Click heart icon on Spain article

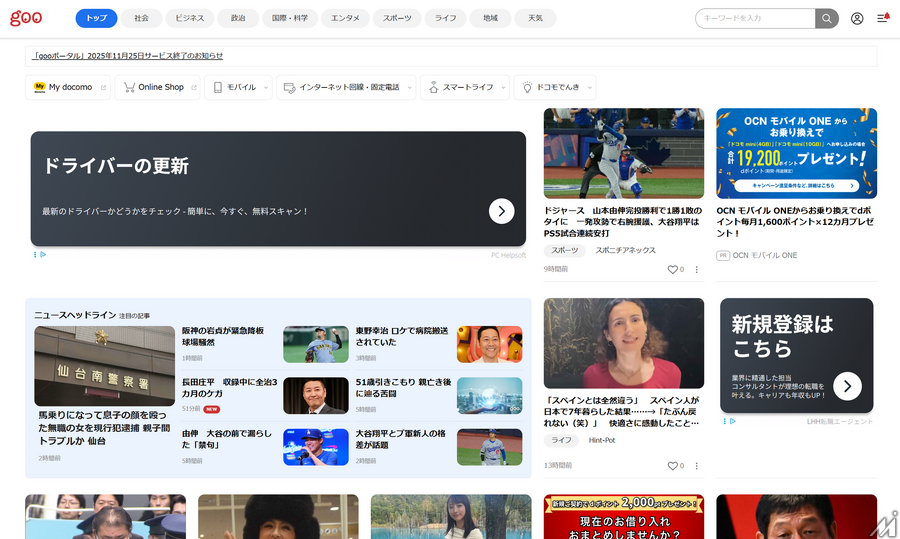click(x=673, y=465)
